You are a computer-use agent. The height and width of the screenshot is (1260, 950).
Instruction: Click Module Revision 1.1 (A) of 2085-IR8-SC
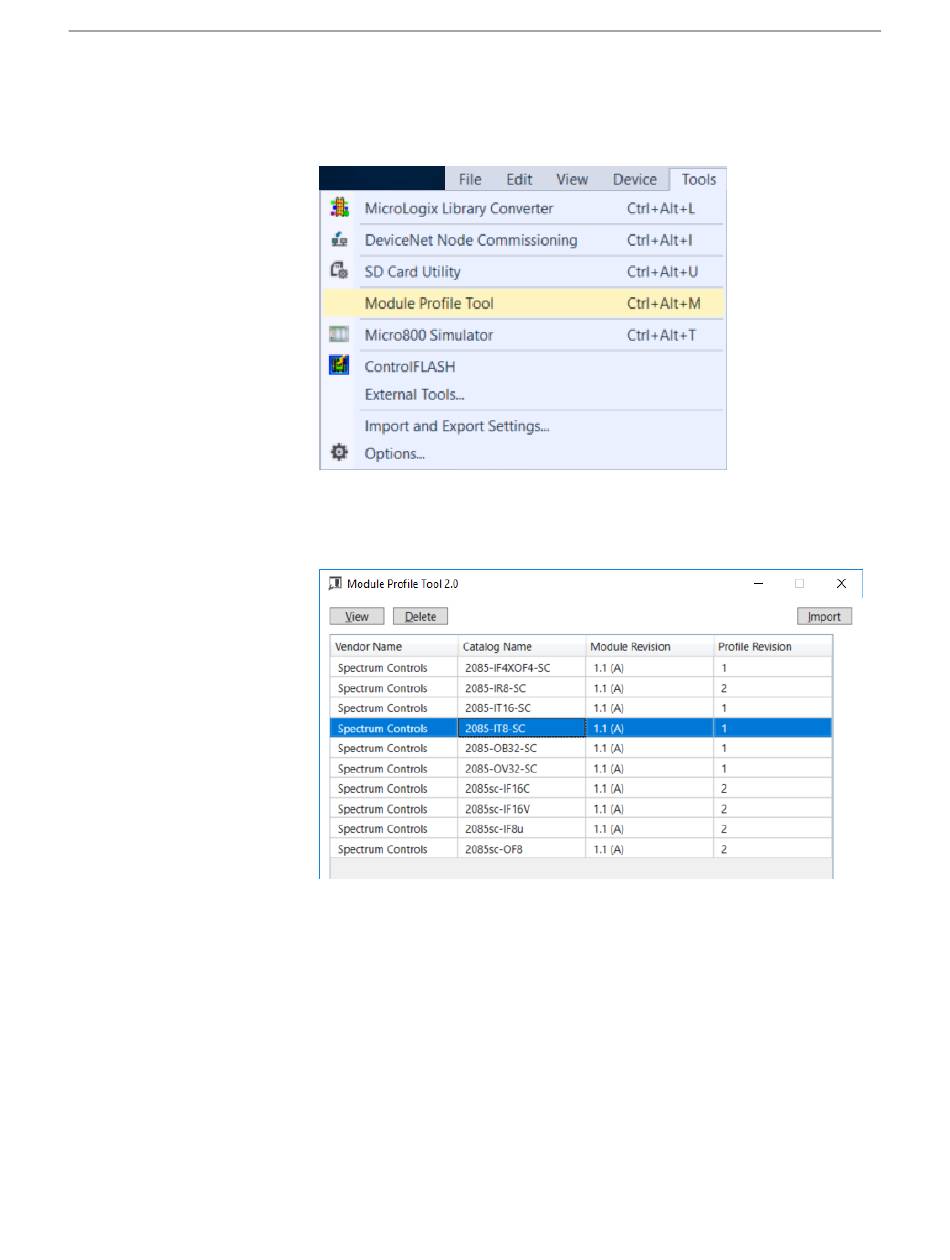point(608,688)
